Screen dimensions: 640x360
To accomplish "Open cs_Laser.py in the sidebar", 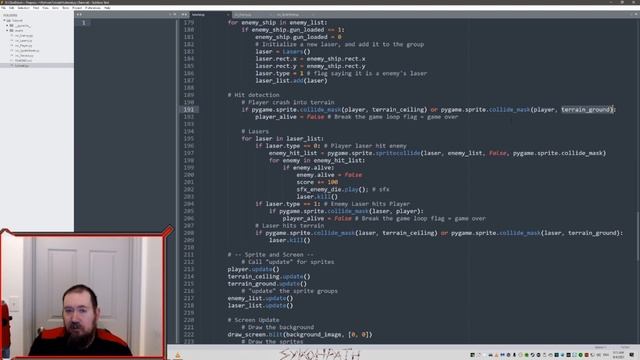I will pyautogui.click(x=23, y=41).
